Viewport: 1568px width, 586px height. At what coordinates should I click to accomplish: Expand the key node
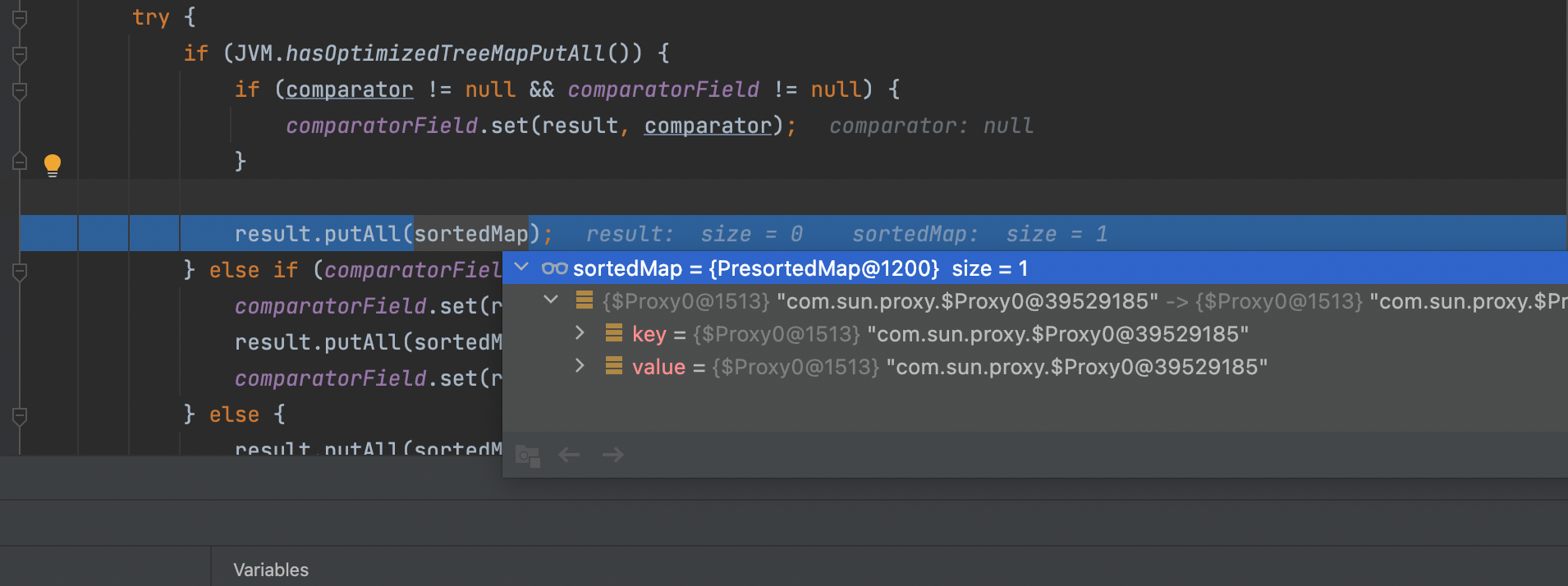580,332
